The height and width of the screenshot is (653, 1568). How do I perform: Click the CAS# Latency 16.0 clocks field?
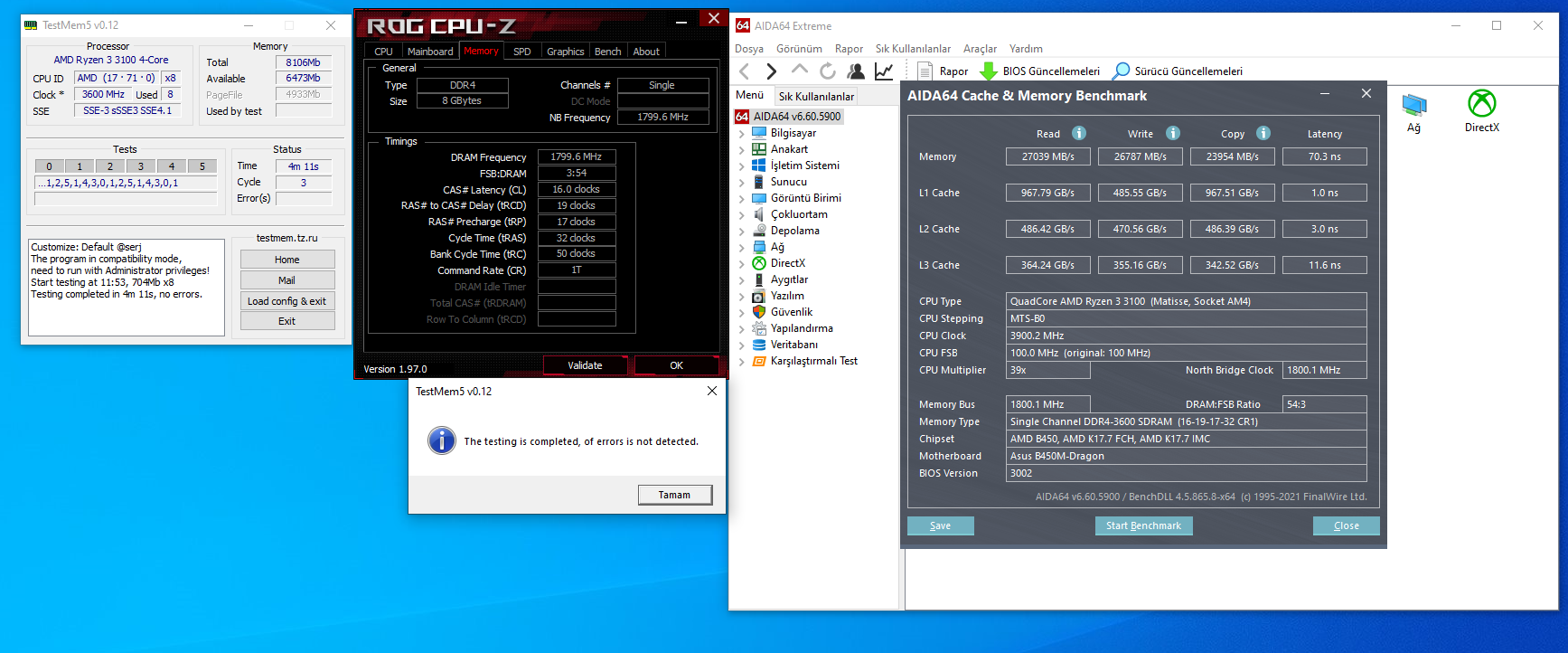click(x=577, y=189)
